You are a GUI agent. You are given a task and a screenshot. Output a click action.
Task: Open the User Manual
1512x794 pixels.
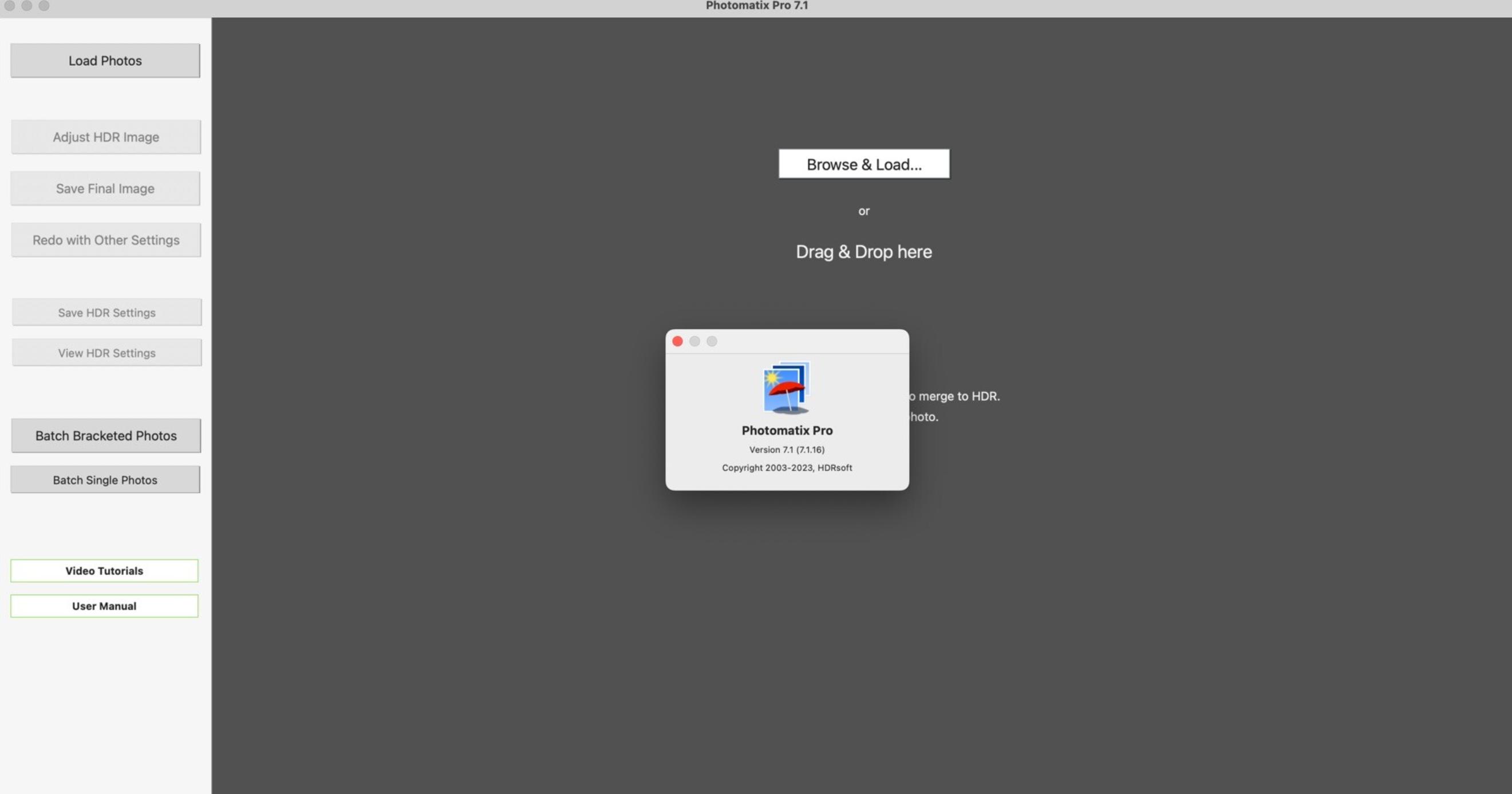click(104, 606)
